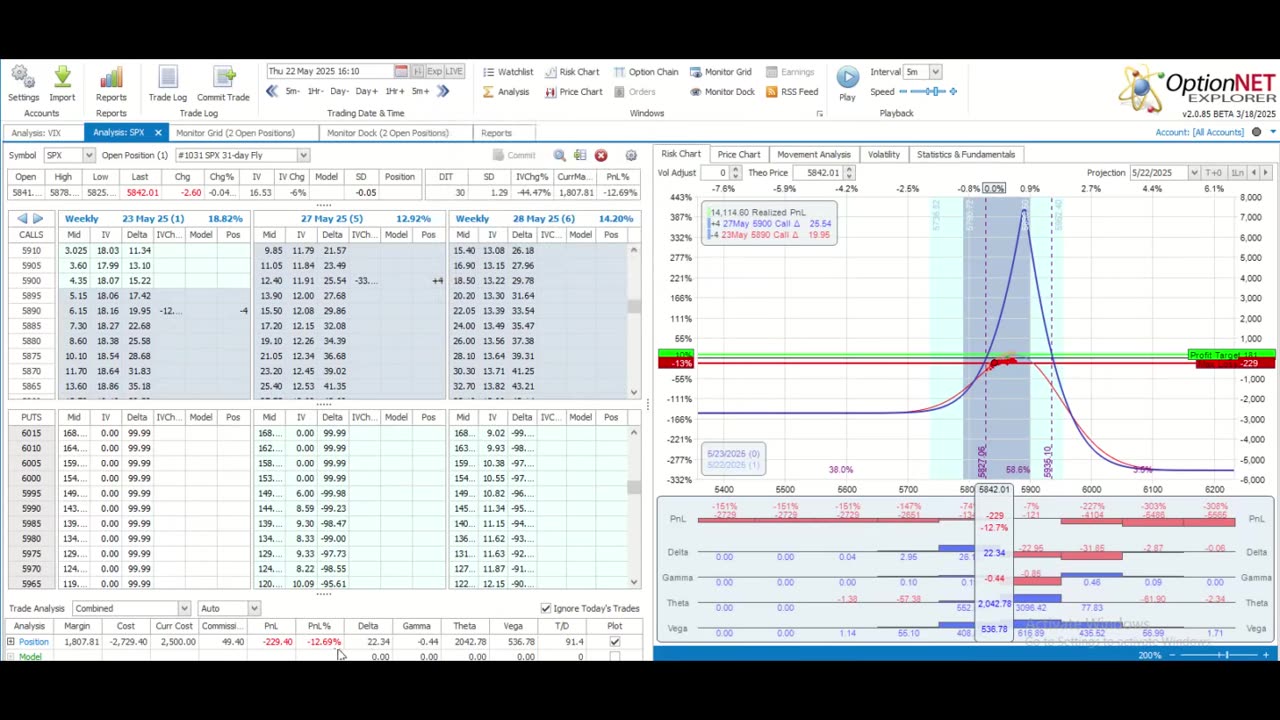Image resolution: width=1280 pixels, height=720 pixels.
Task: Open the Open Position selection dropdown
Action: pyautogui.click(x=303, y=155)
